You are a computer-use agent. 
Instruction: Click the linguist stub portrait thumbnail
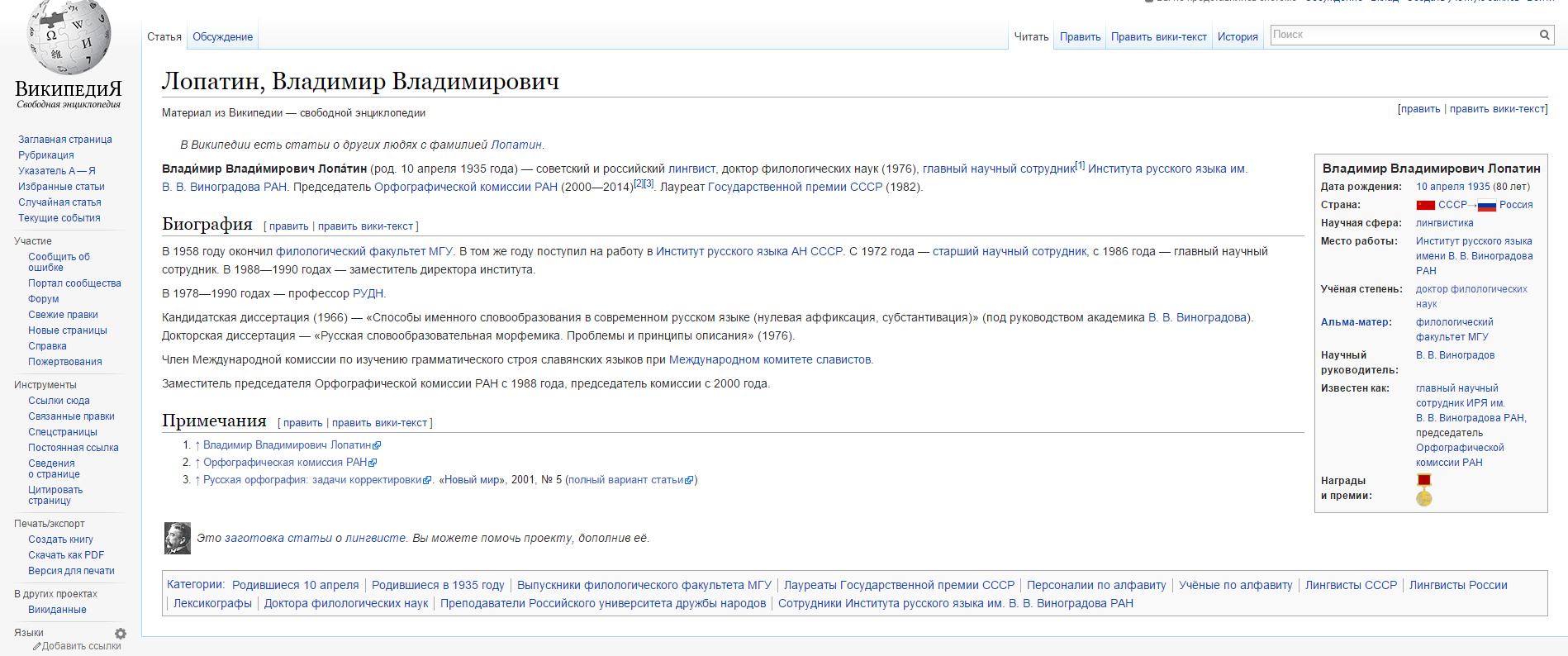click(x=178, y=538)
